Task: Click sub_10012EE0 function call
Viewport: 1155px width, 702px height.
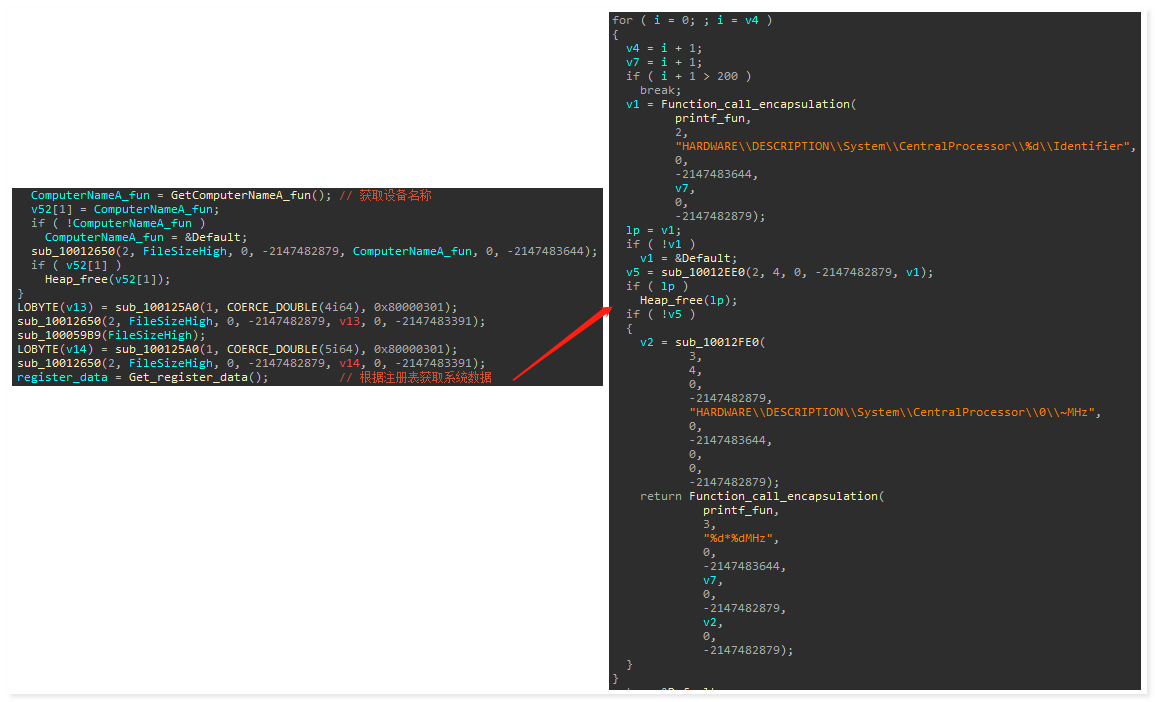Action: 703,272
